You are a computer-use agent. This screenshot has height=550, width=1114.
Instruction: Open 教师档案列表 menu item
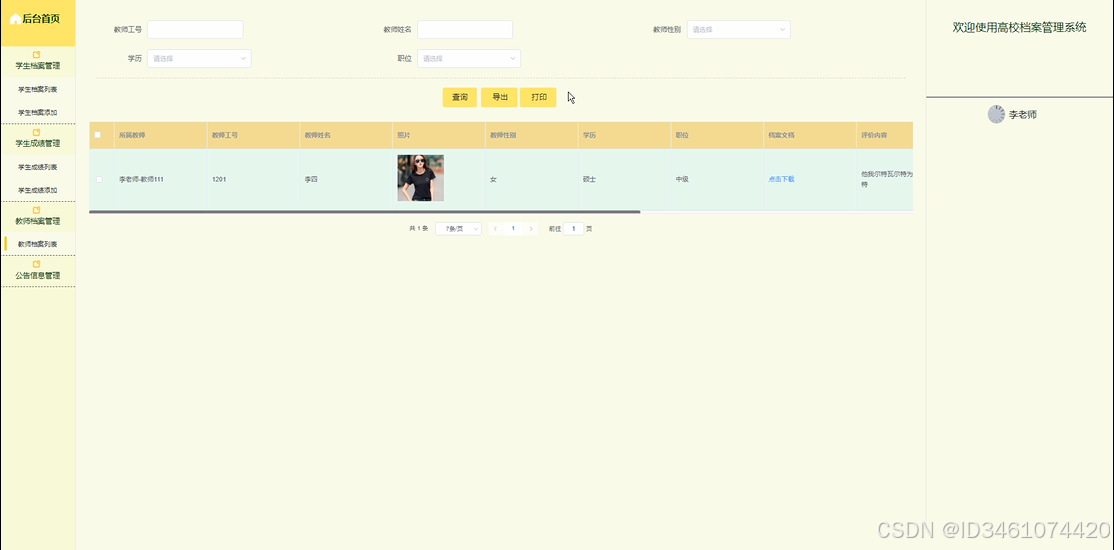[38, 244]
